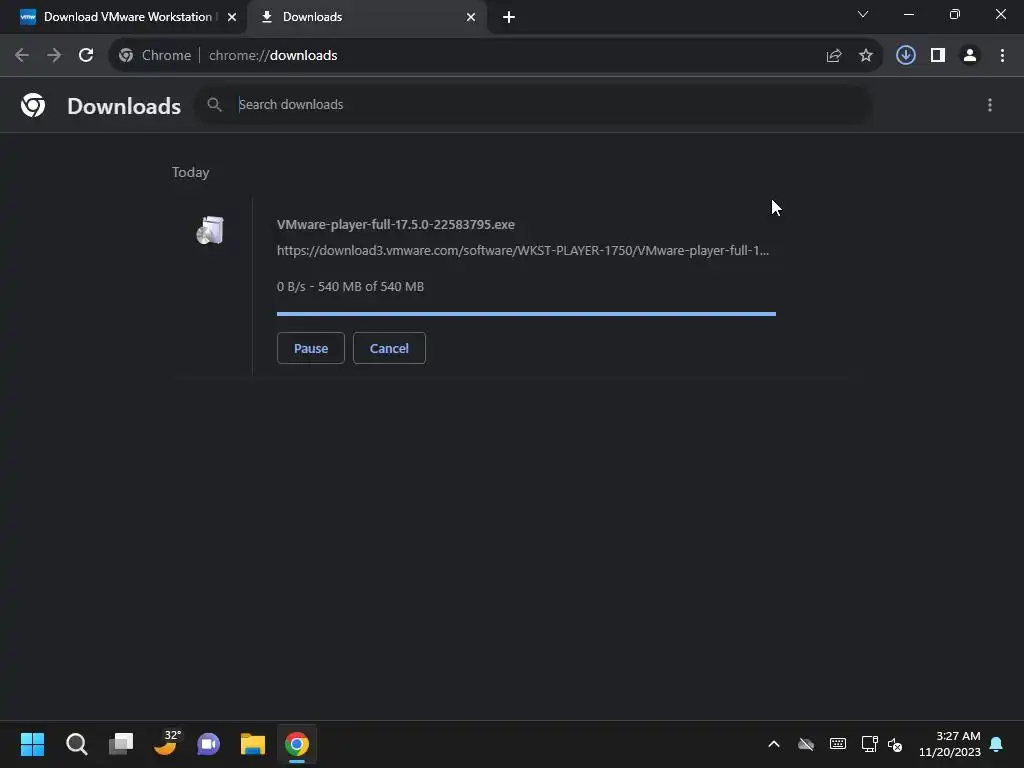Click the VMware installer file icon
Viewport: 1024px width, 768px height.
tap(210, 231)
